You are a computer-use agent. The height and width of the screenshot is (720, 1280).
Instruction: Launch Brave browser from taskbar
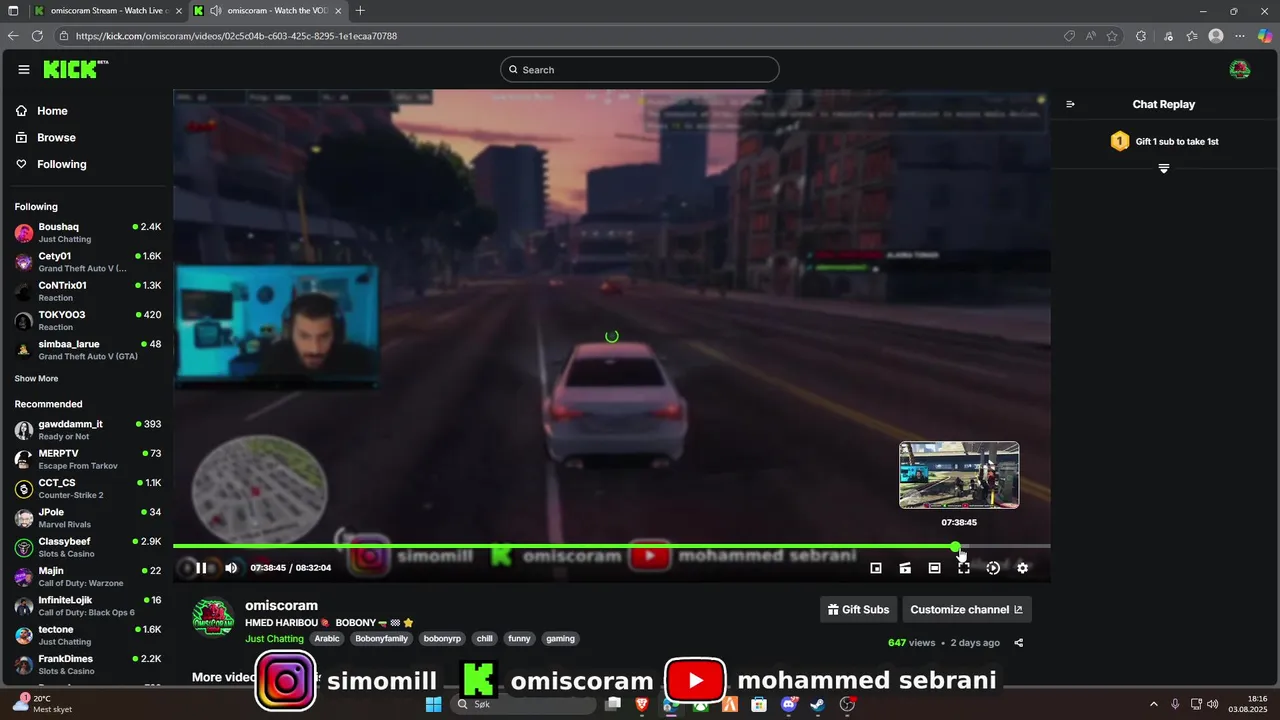pyautogui.click(x=641, y=705)
